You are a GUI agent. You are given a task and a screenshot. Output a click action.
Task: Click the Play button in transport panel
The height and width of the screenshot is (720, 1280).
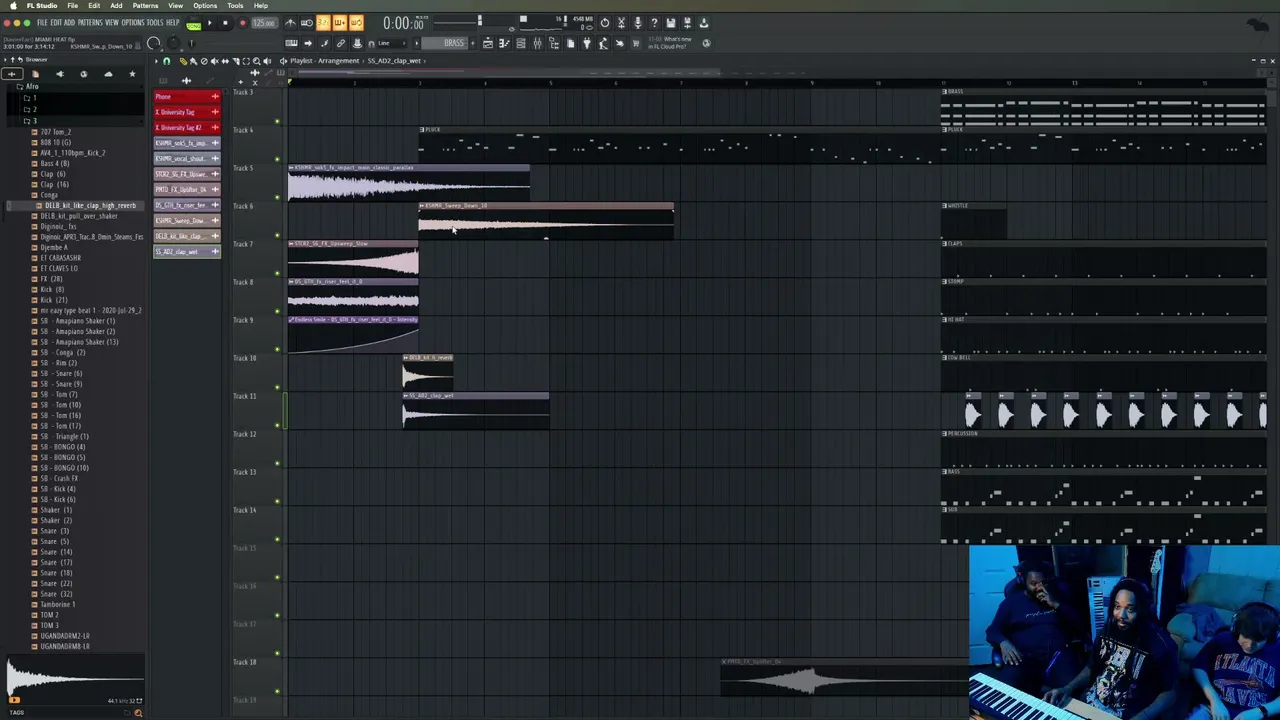coord(209,23)
